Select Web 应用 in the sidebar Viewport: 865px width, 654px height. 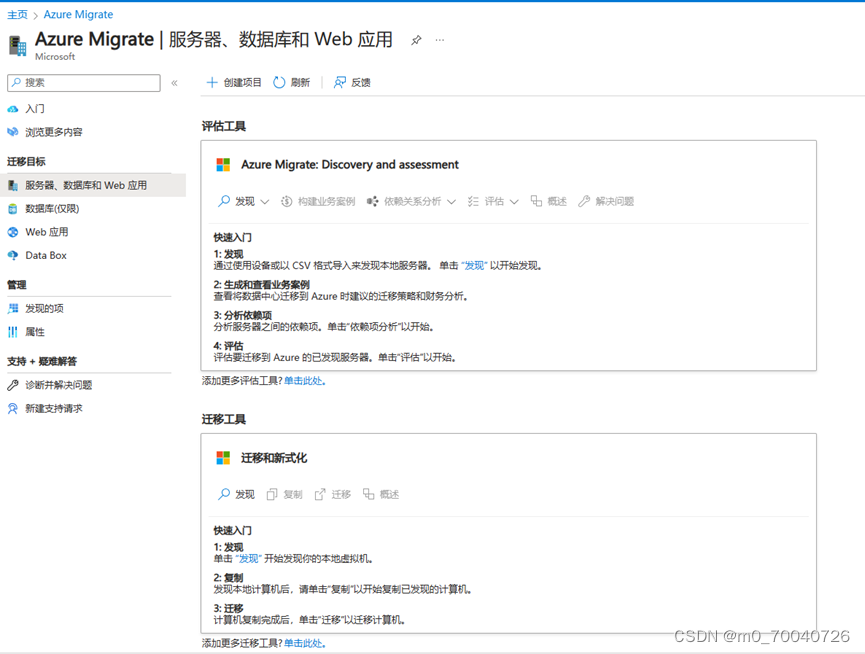[x=47, y=232]
